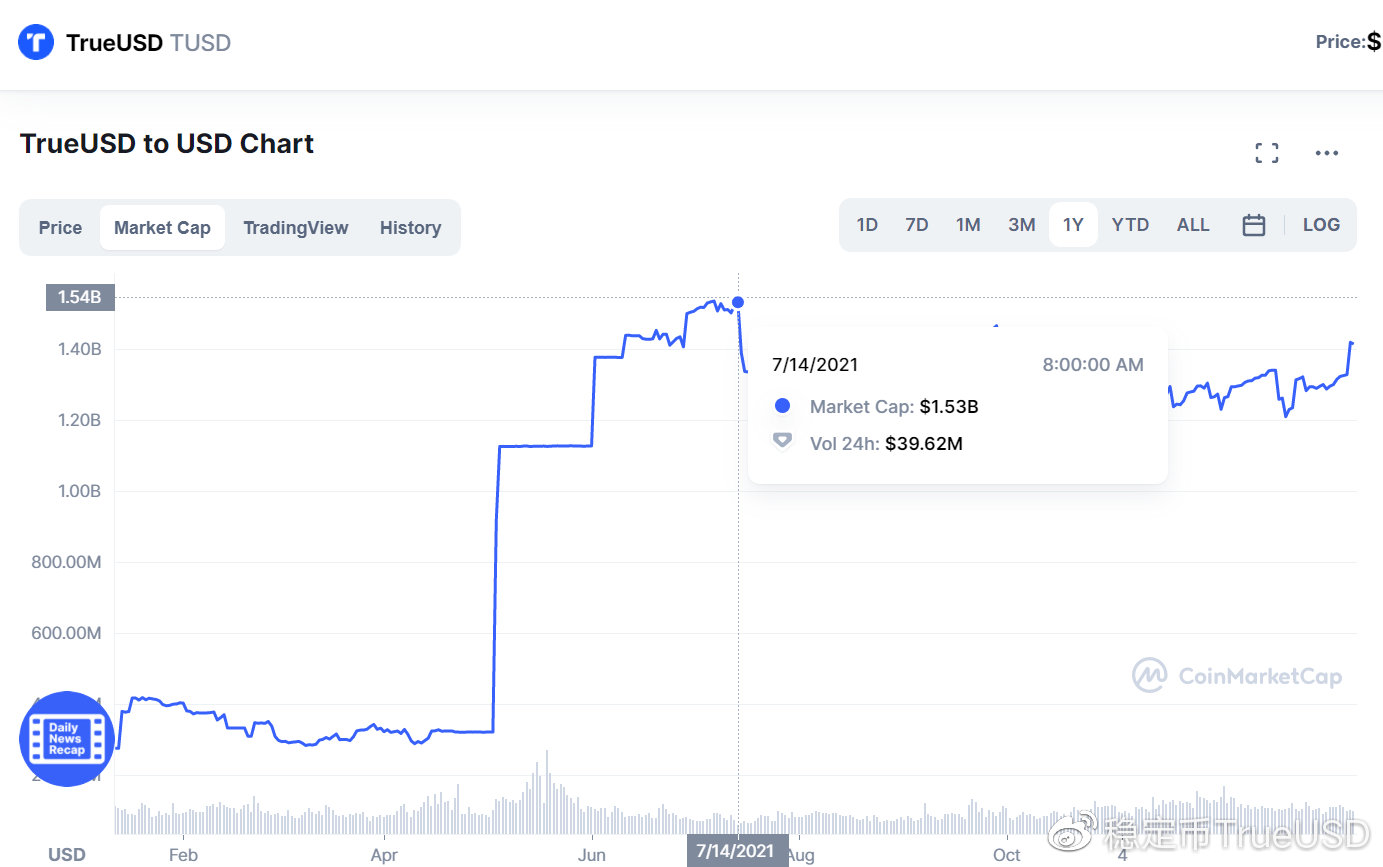Screen dimensions: 1383x867
Task: Show ALL time chart range
Action: pyautogui.click(x=1193, y=225)
